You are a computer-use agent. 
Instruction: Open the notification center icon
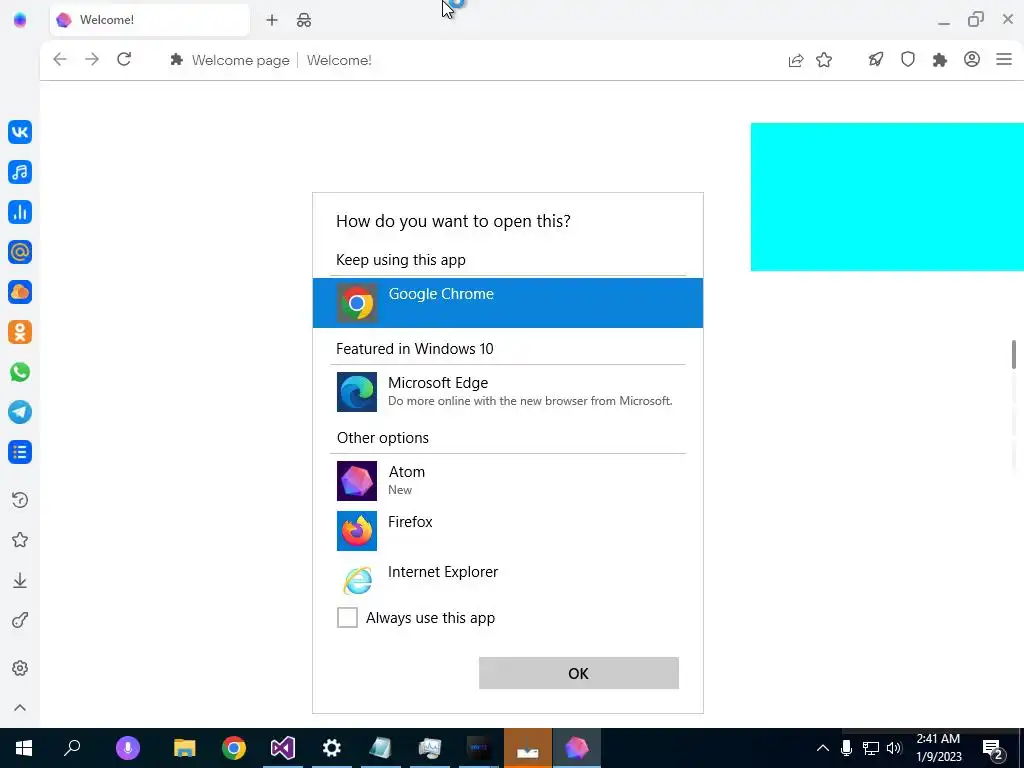[x=992, y=748]
